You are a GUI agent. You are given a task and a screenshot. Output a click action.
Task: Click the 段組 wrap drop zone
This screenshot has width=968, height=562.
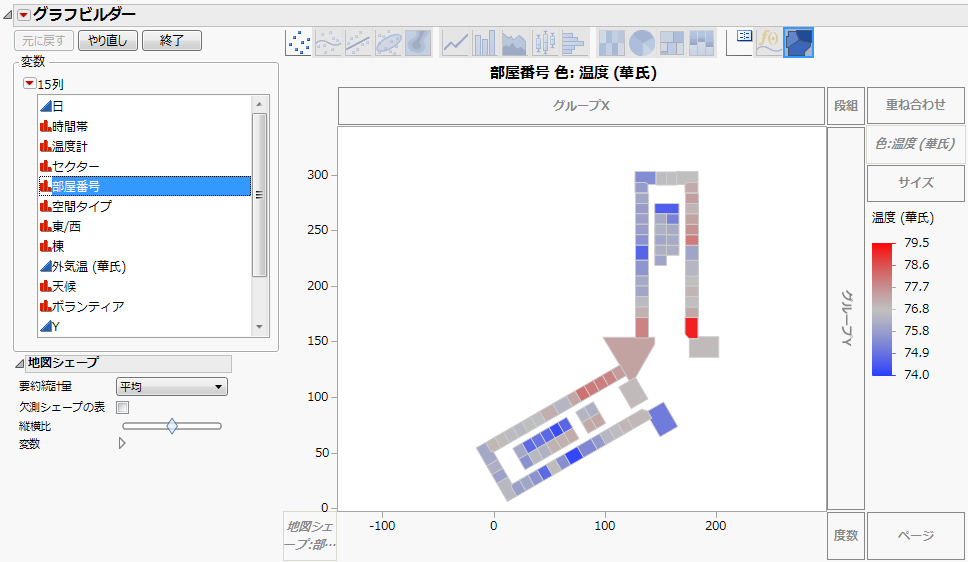pos(846,106)
